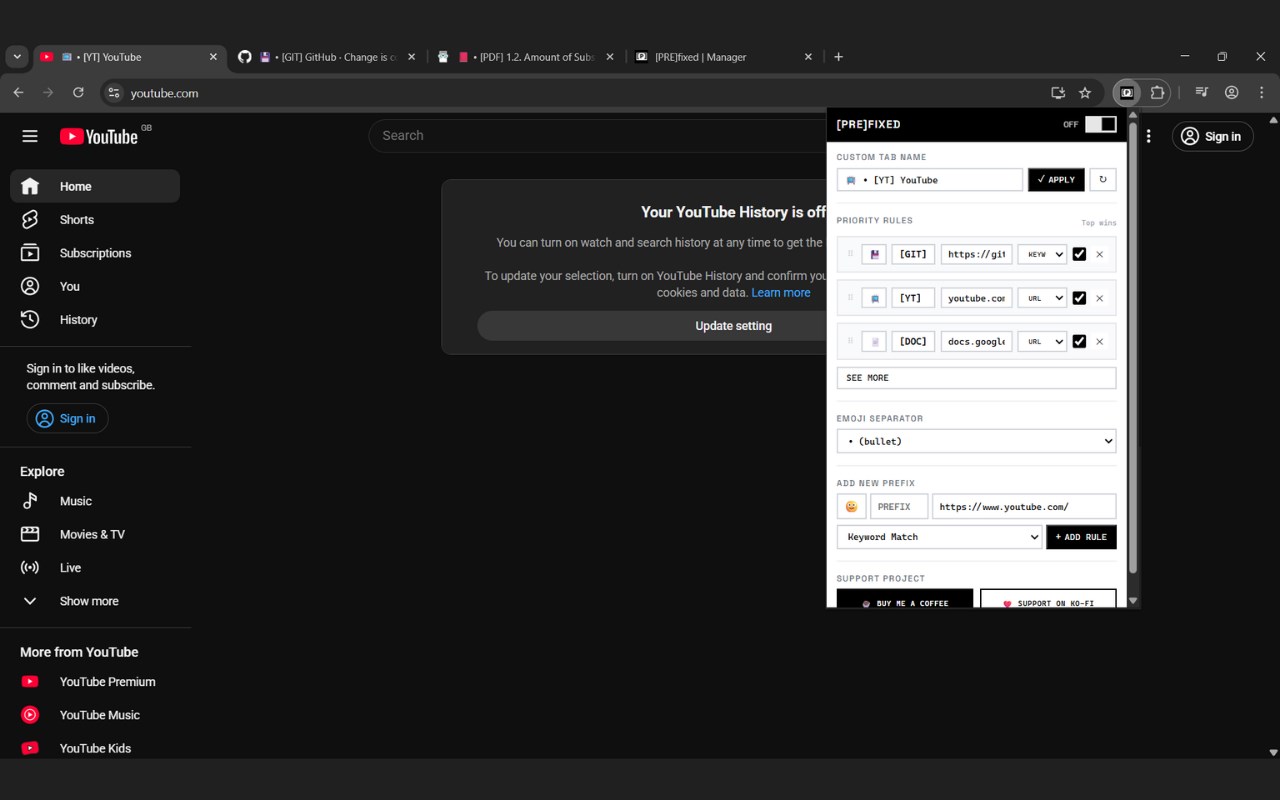
Task: Click the install app icon in address bar
Action: tap(1058, 93)
